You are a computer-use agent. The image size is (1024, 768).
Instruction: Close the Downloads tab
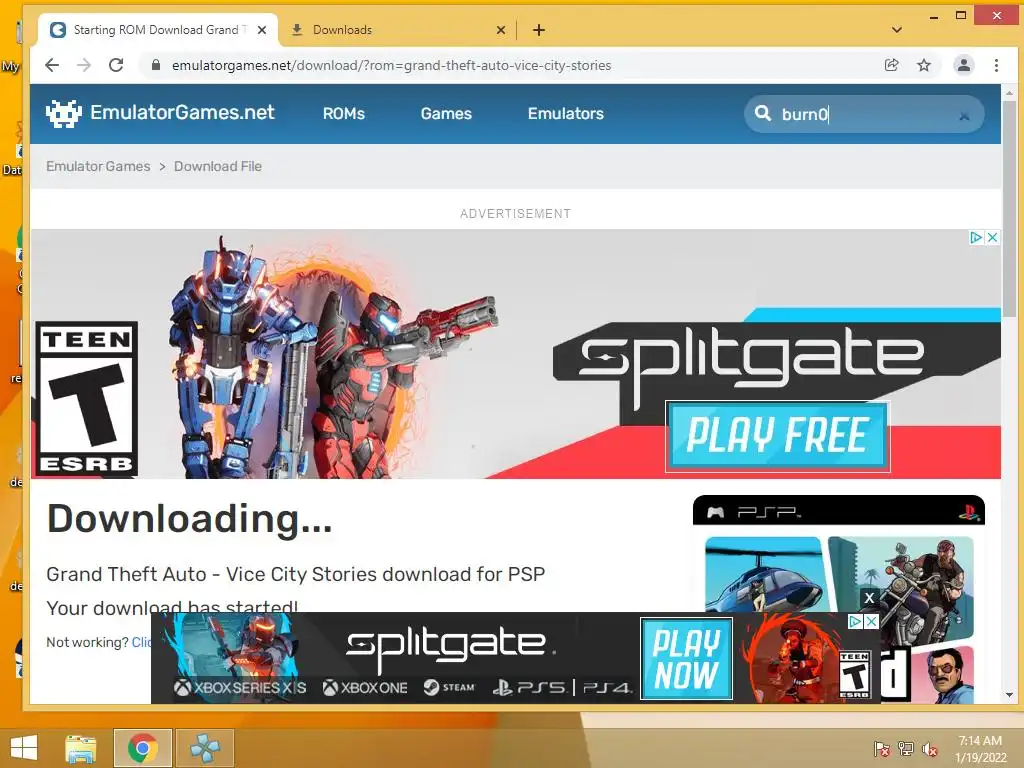501,30
